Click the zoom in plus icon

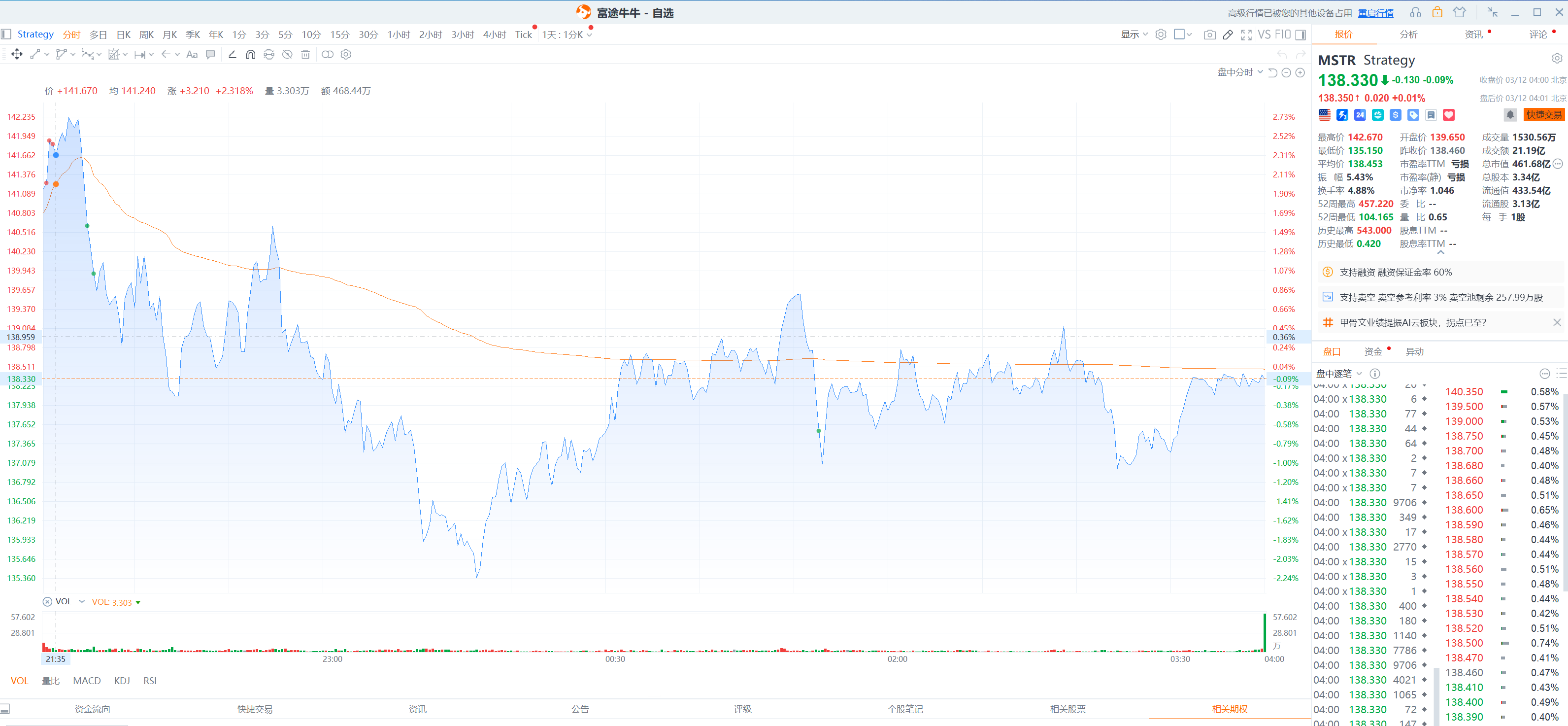(1300, 72)
